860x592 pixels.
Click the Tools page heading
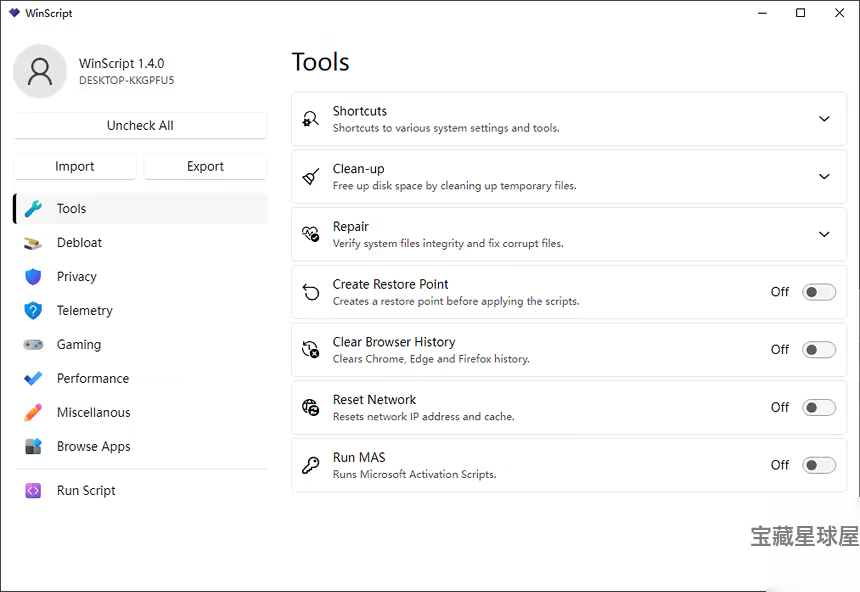[x=320, y=62]
